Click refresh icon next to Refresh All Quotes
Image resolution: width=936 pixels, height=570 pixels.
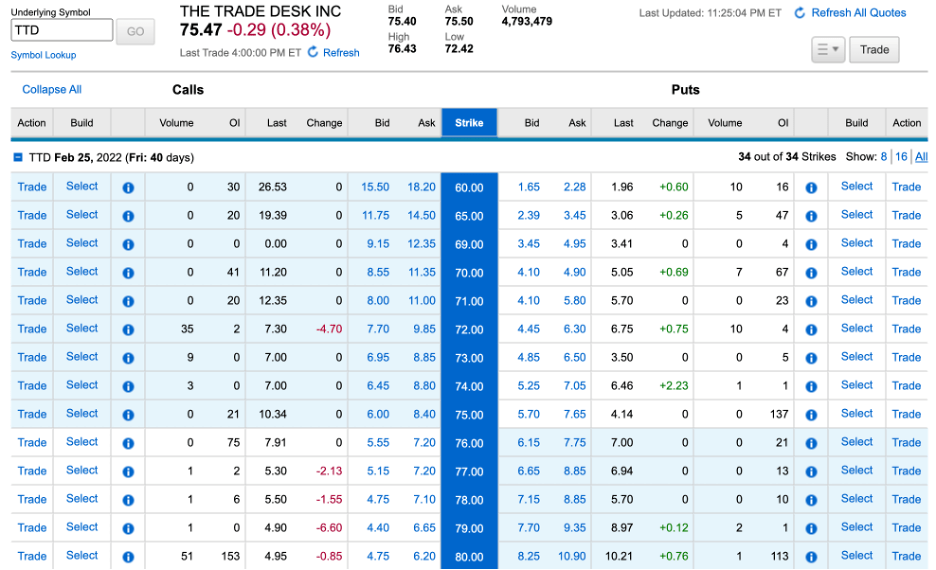pos(800,13)
